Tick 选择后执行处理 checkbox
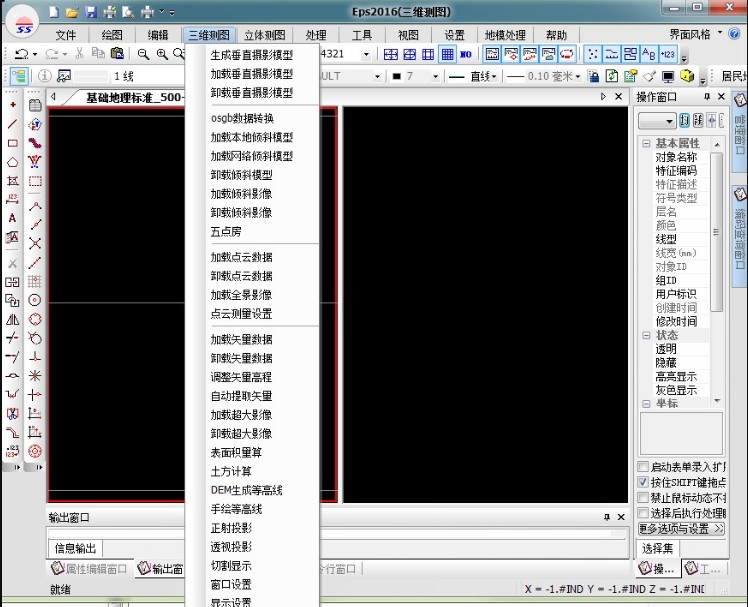 pyautogui.click(x=643, y=512)
